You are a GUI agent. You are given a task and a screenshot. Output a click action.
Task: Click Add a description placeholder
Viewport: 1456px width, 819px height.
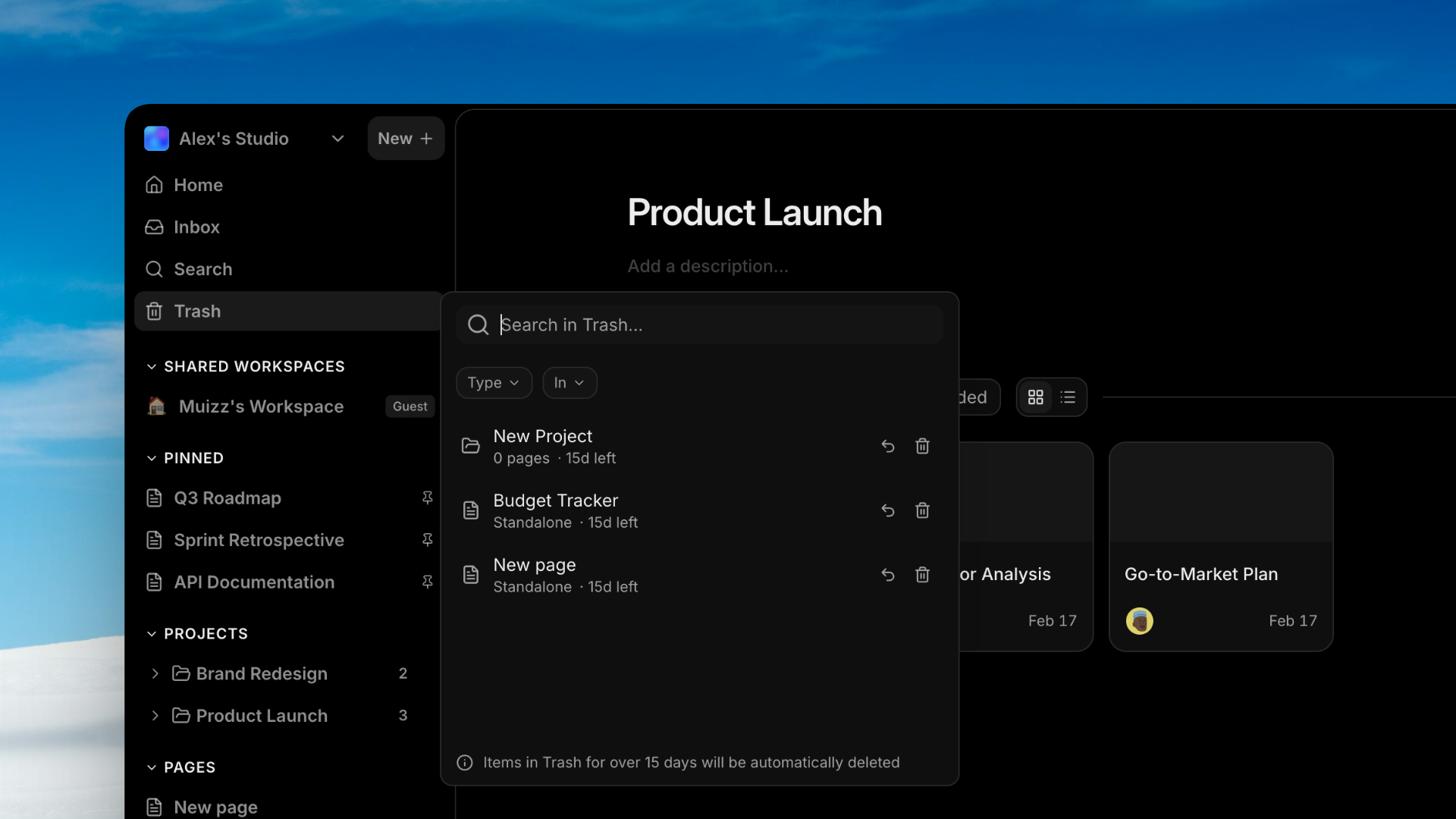(708, 266)
